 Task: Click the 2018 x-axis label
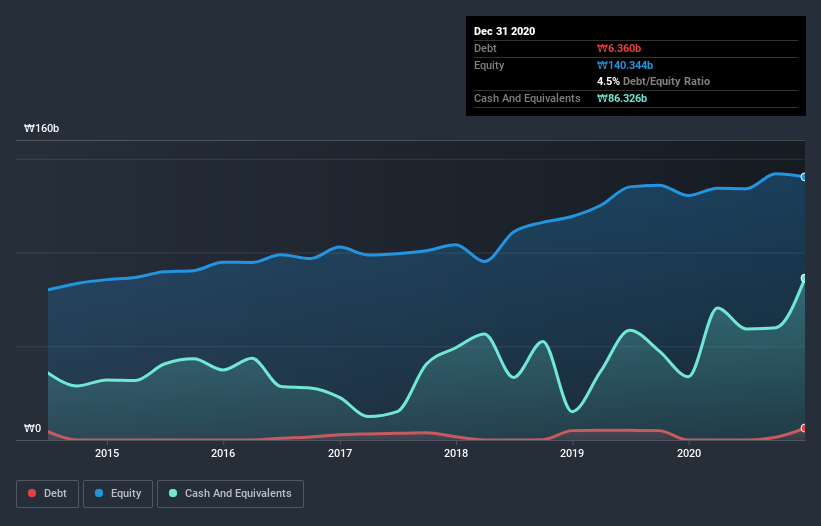(456, 453)
